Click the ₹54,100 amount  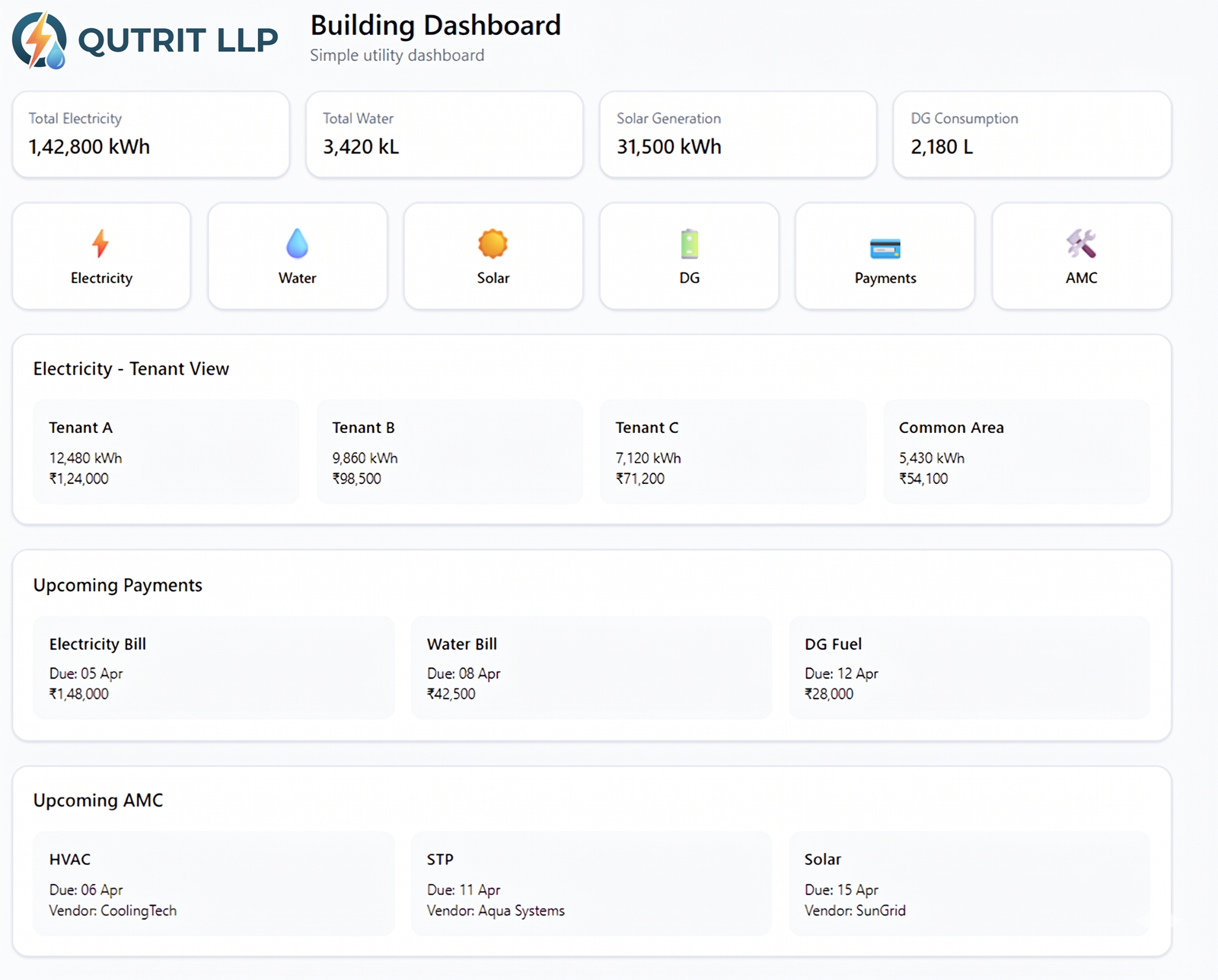[923, 479]
